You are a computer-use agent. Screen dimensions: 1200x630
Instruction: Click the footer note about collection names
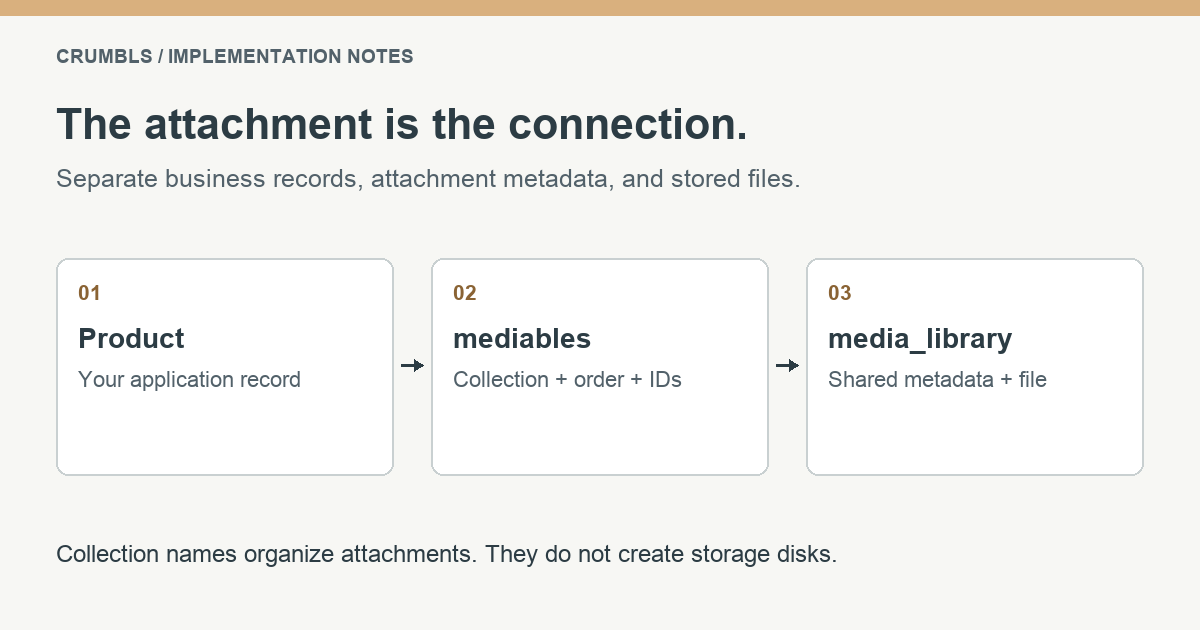[x=446, y=554]
